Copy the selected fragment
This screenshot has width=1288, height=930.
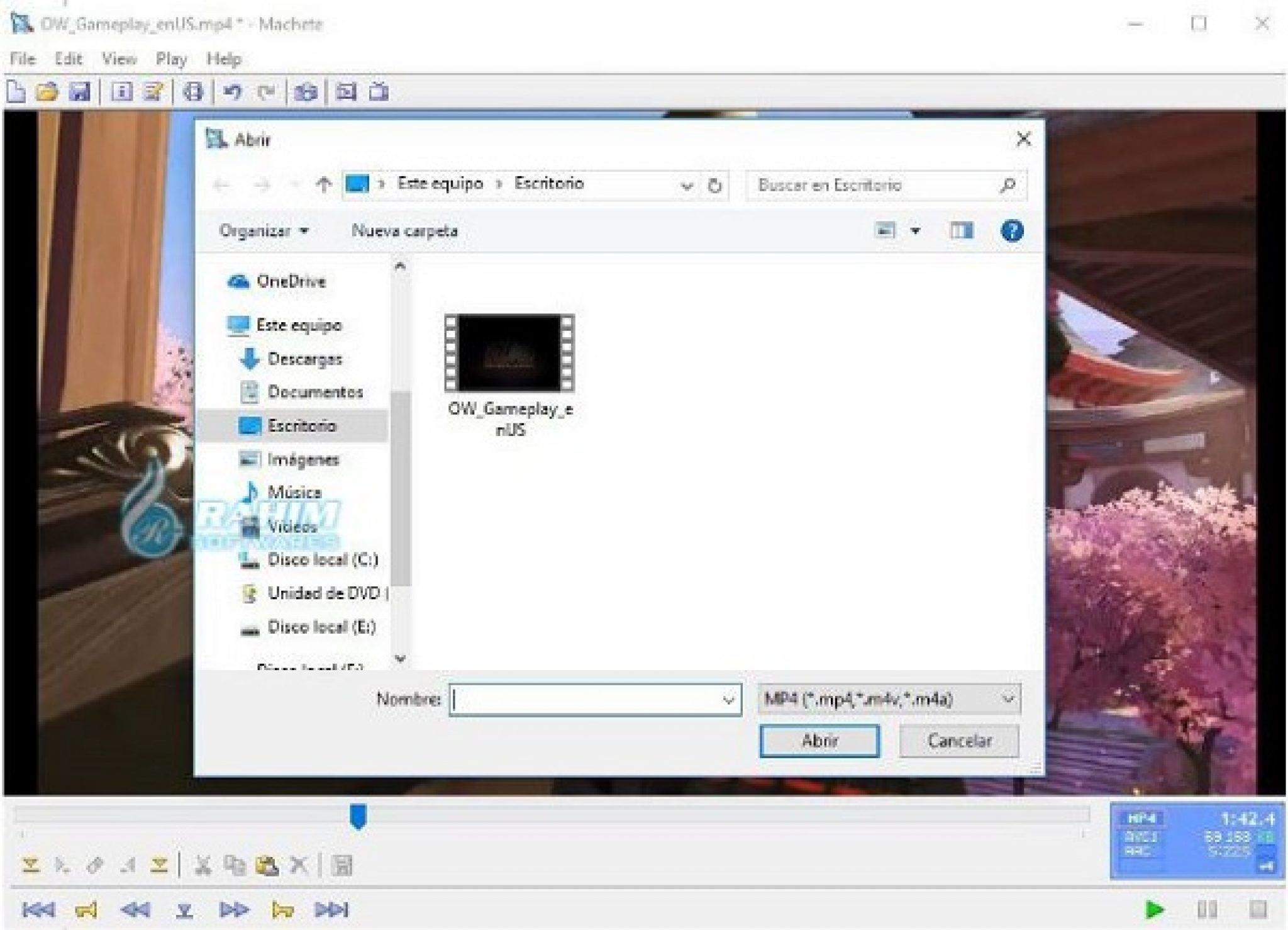[x=234, y=865]
